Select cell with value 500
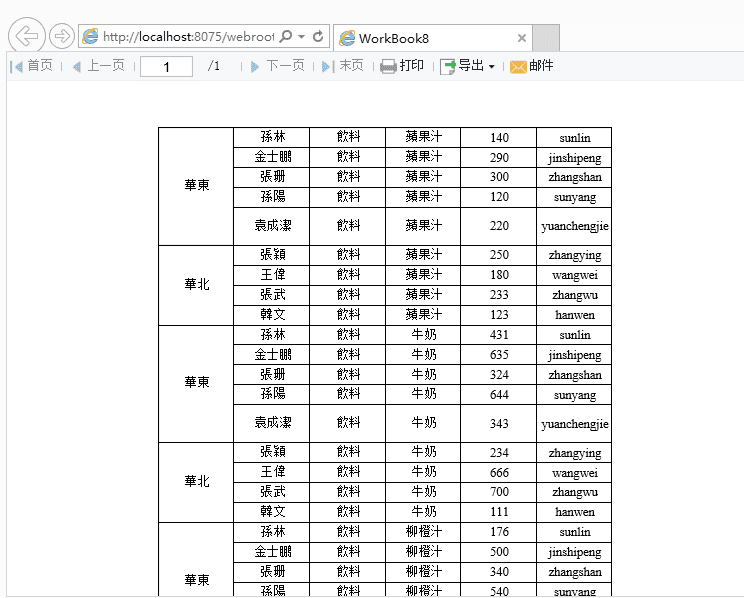This screenshot has height=598, width=744. click(x=499, y=552)
